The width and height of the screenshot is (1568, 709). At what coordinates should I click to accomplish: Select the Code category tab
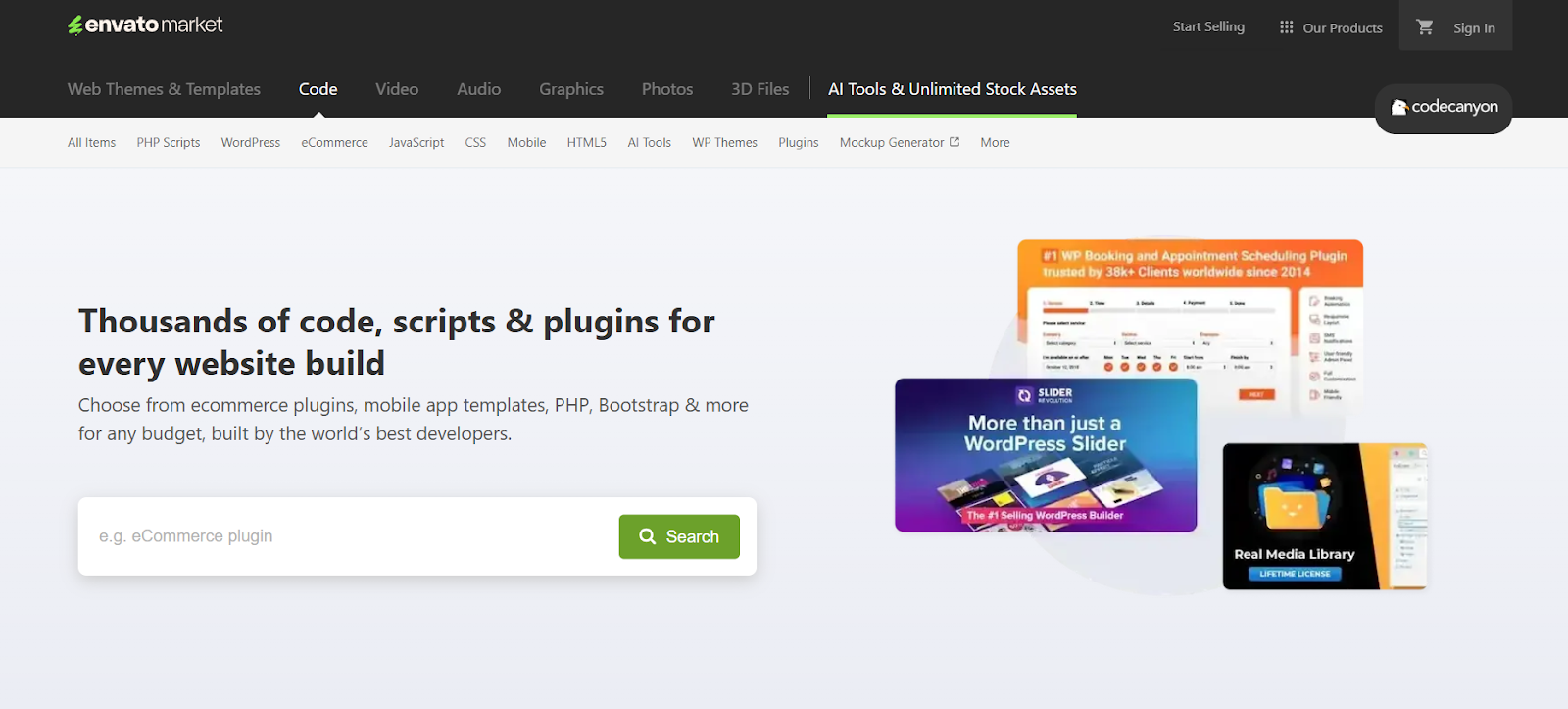click(318, 89)
